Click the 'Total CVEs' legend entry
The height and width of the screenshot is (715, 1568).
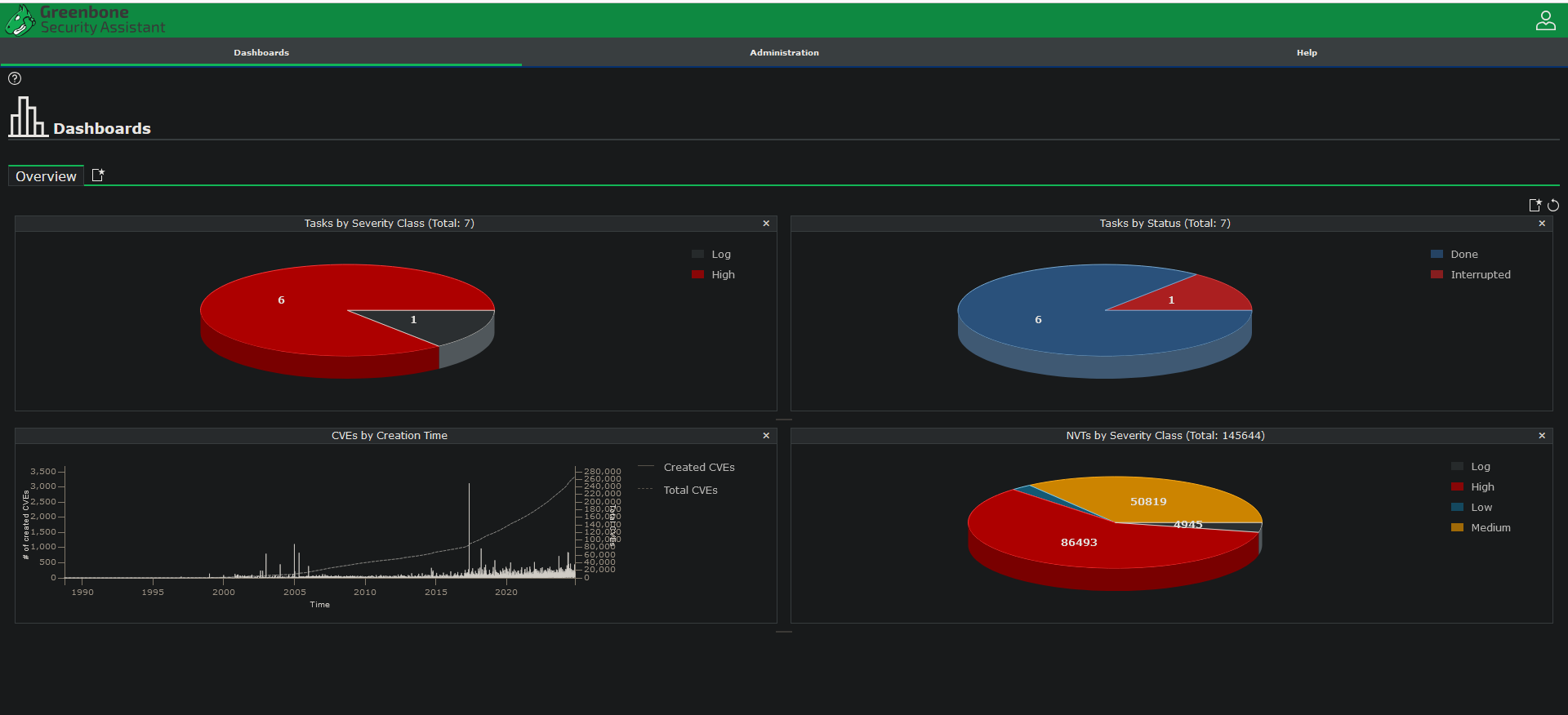678,491
